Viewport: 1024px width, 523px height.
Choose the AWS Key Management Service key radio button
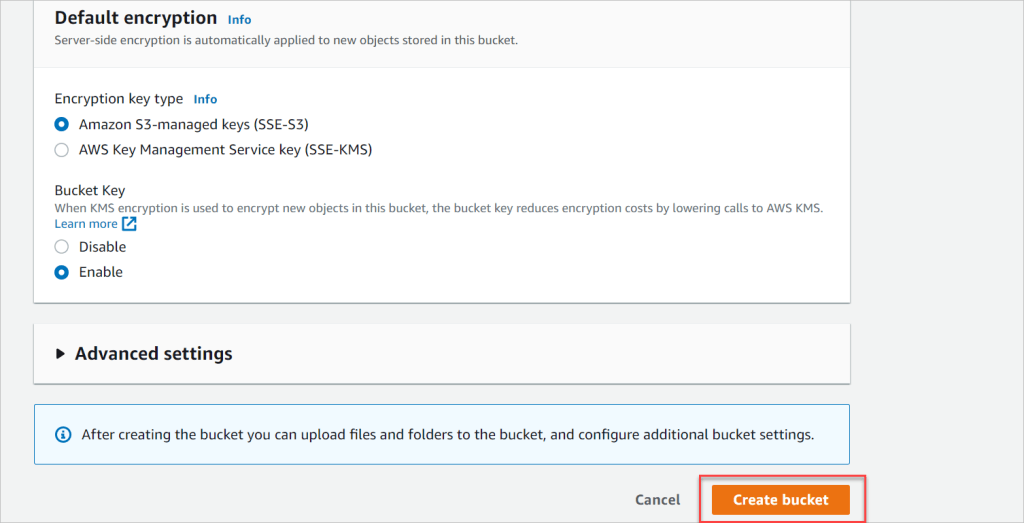pyautogui.click(x=61, y=150)
